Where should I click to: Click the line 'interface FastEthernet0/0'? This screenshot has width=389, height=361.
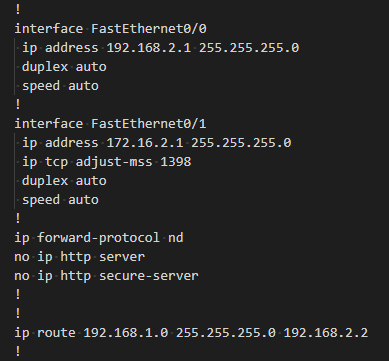[110, 29]
